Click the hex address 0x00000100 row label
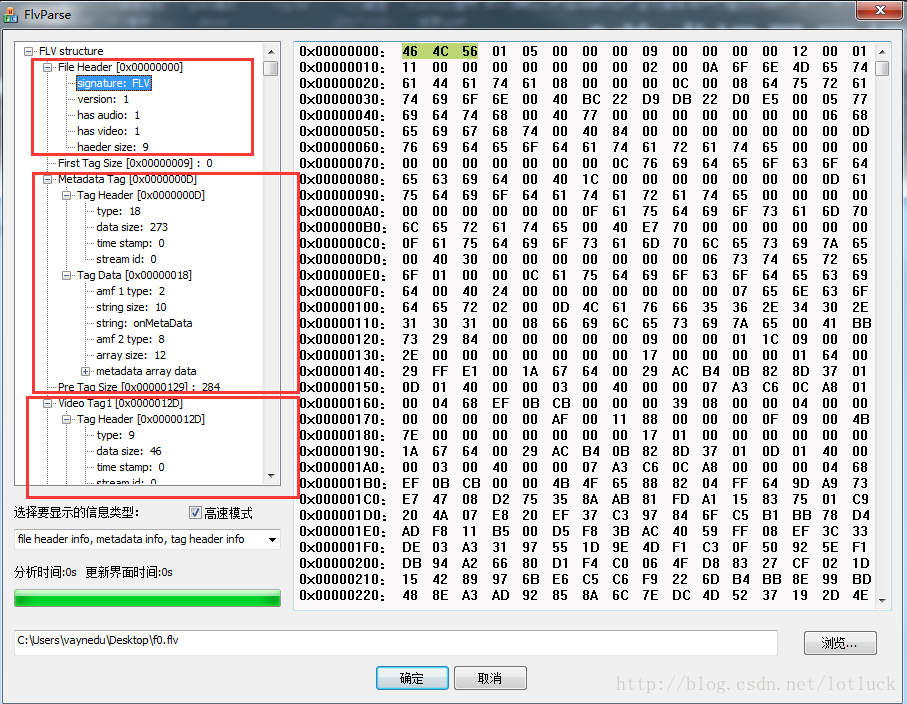The image size is (907, 704). (x=342, y=307)
